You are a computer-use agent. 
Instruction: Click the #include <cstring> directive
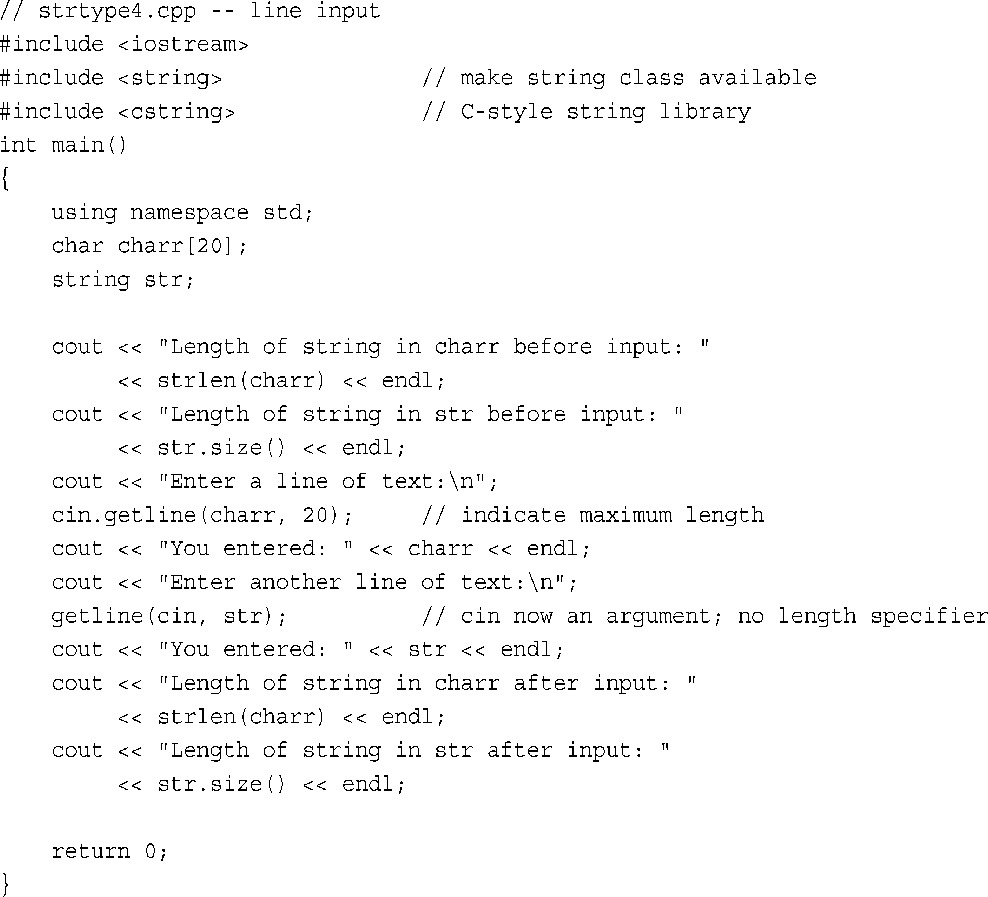[x=117, y=112]
